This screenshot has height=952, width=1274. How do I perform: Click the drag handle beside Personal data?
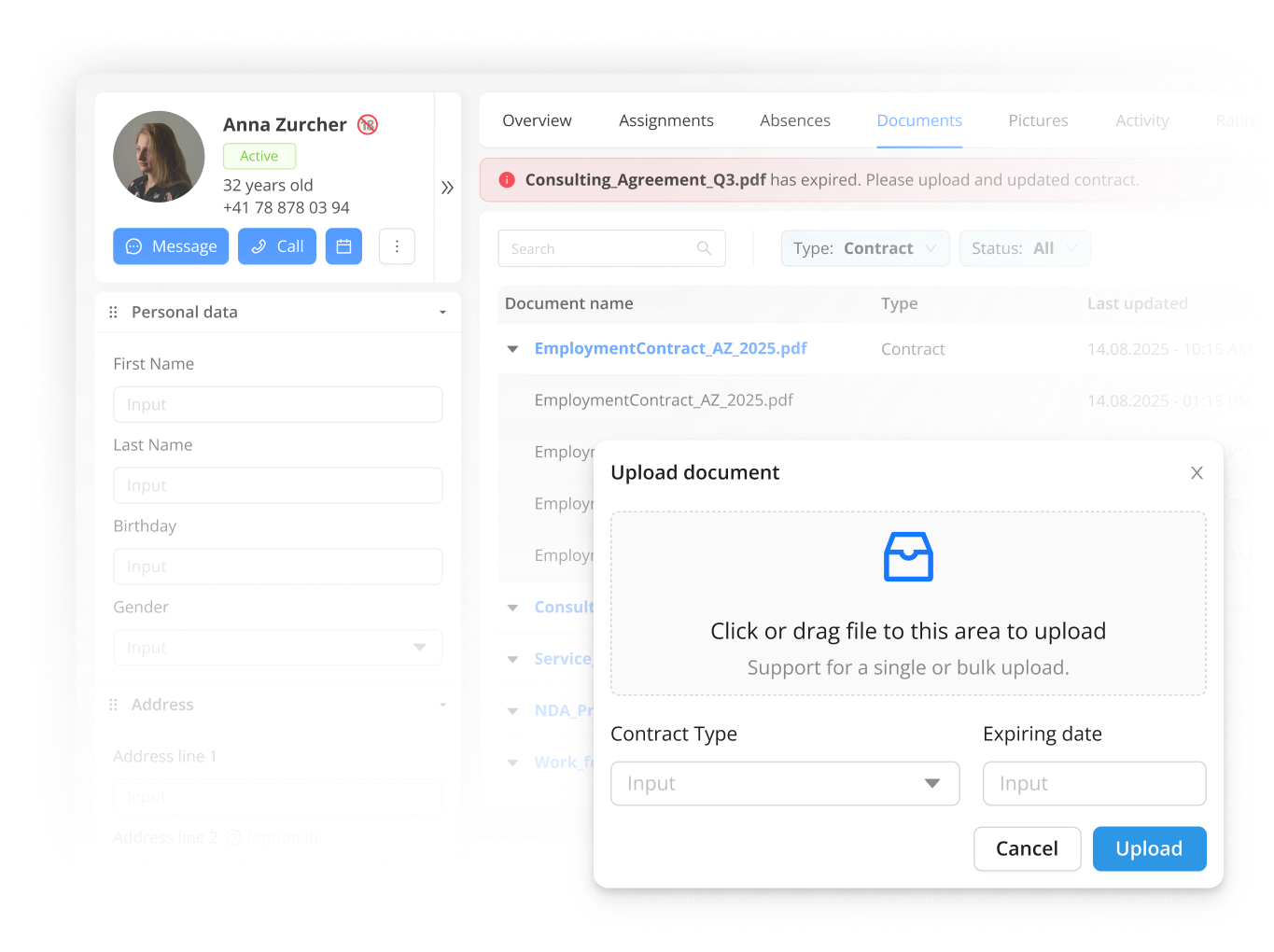(114, 313)
